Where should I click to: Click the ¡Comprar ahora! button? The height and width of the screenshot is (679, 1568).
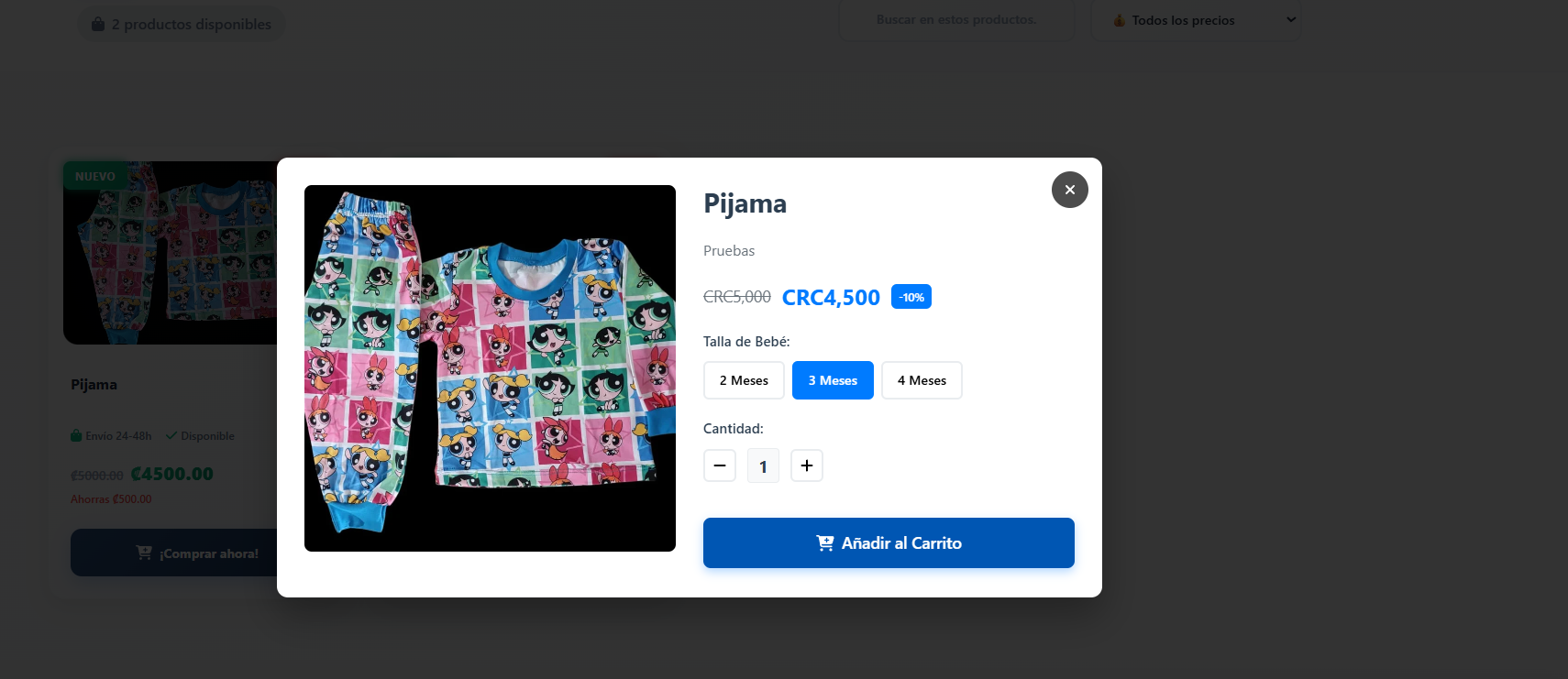pos(174,553)
